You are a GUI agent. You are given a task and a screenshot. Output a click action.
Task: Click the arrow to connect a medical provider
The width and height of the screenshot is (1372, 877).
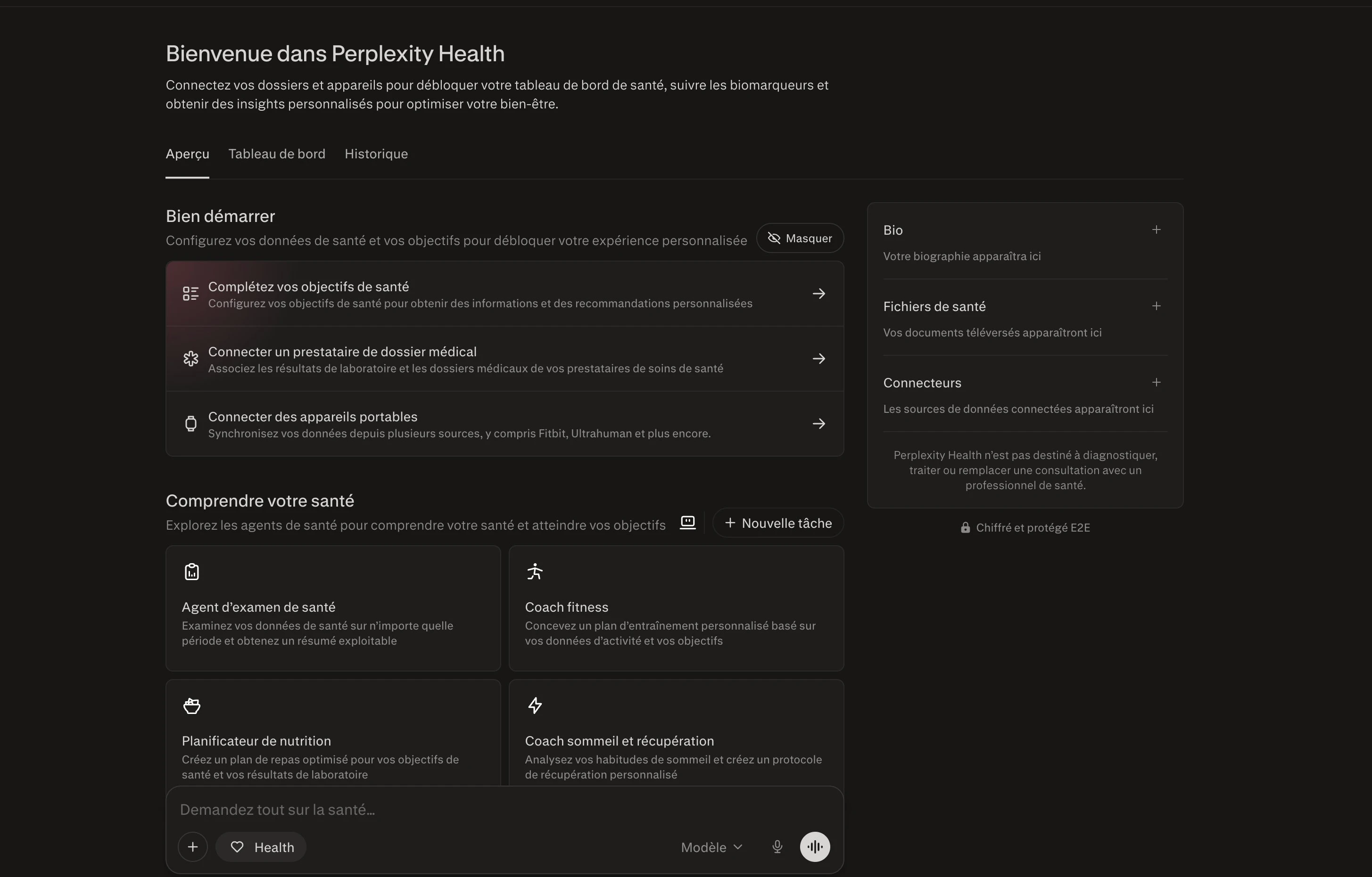819,358
